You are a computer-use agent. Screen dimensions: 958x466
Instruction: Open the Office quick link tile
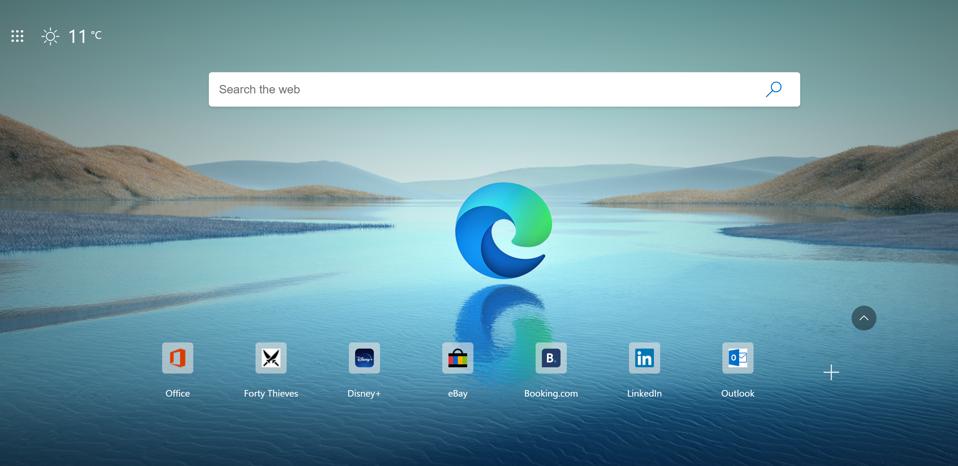[x=178, y=358]
